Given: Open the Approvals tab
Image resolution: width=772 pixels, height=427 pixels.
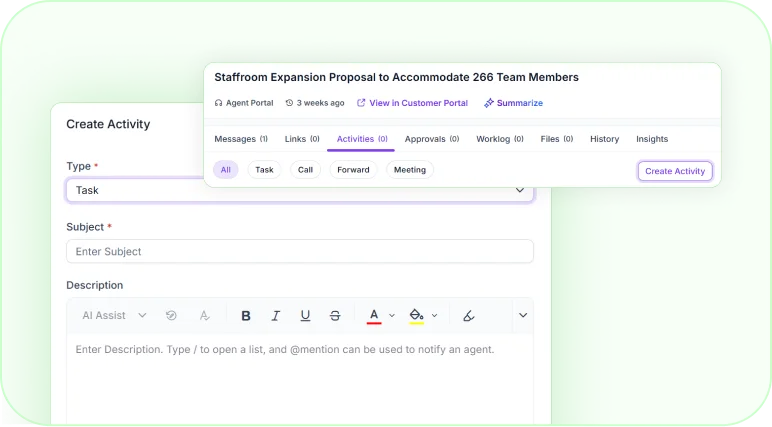Looking at the screenshot, I should (432, 139).
